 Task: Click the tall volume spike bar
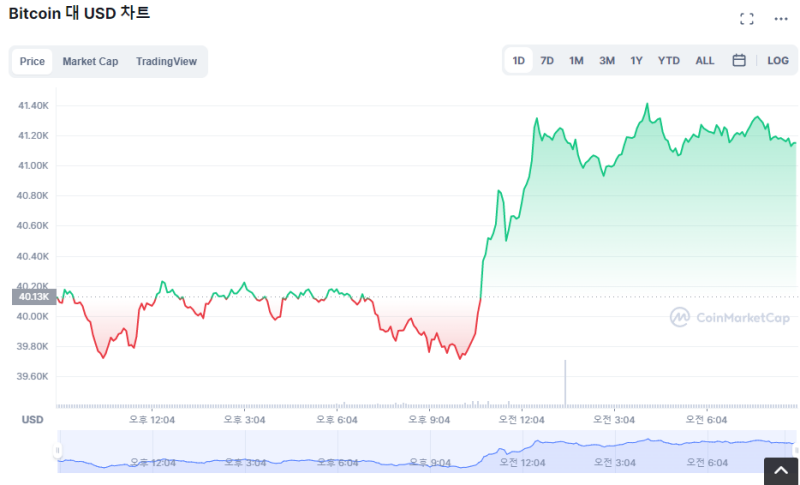565,383
